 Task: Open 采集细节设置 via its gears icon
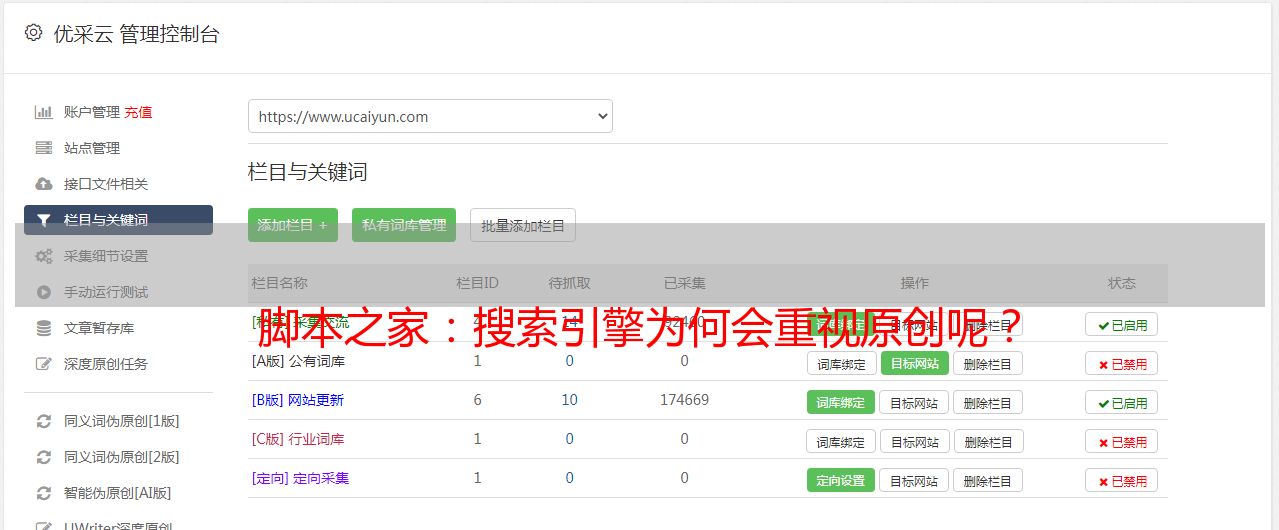[43, 256]
